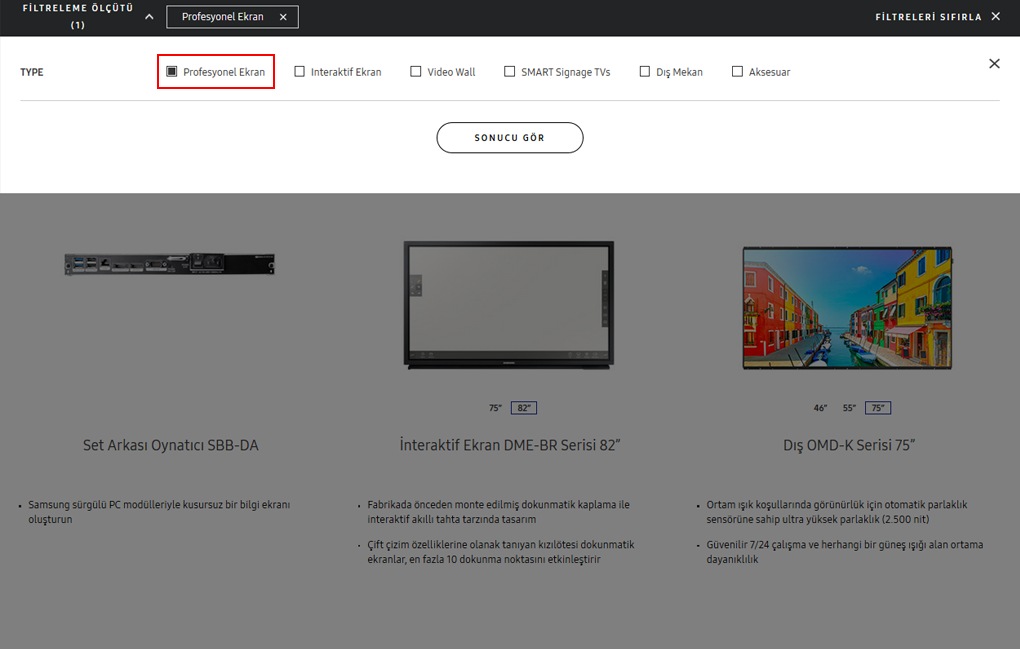Check the Aksesuar filter checkbox
Screen dimensions: 1020x649
[x=737, y=72]
